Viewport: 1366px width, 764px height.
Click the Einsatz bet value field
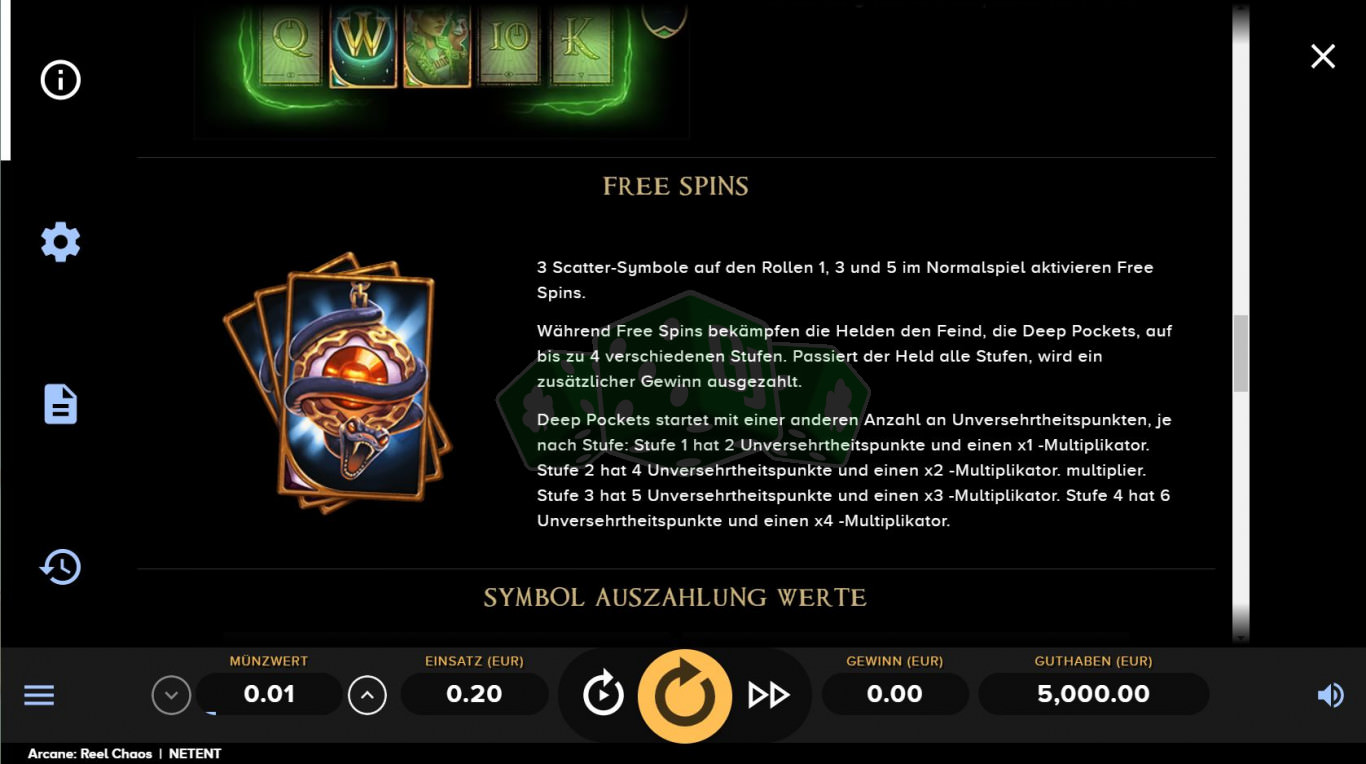click(x=474, y=694)
